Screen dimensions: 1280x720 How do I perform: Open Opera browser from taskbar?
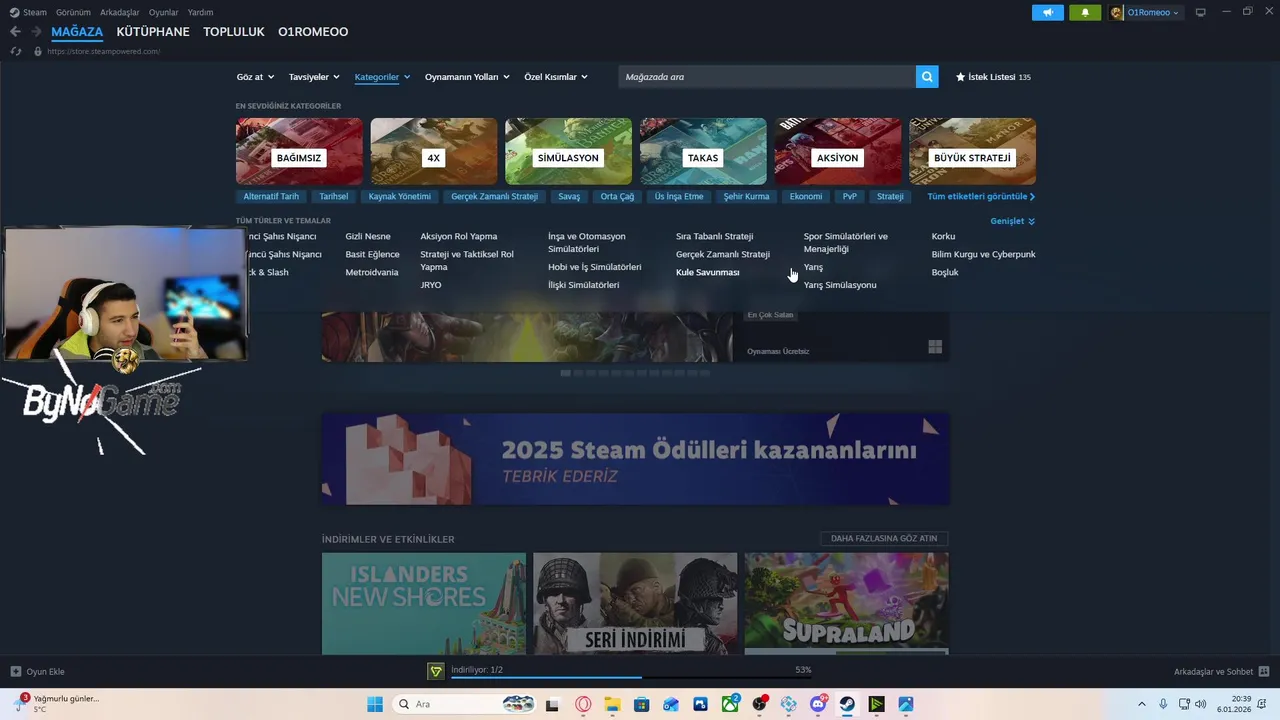[x=583, y=704]
